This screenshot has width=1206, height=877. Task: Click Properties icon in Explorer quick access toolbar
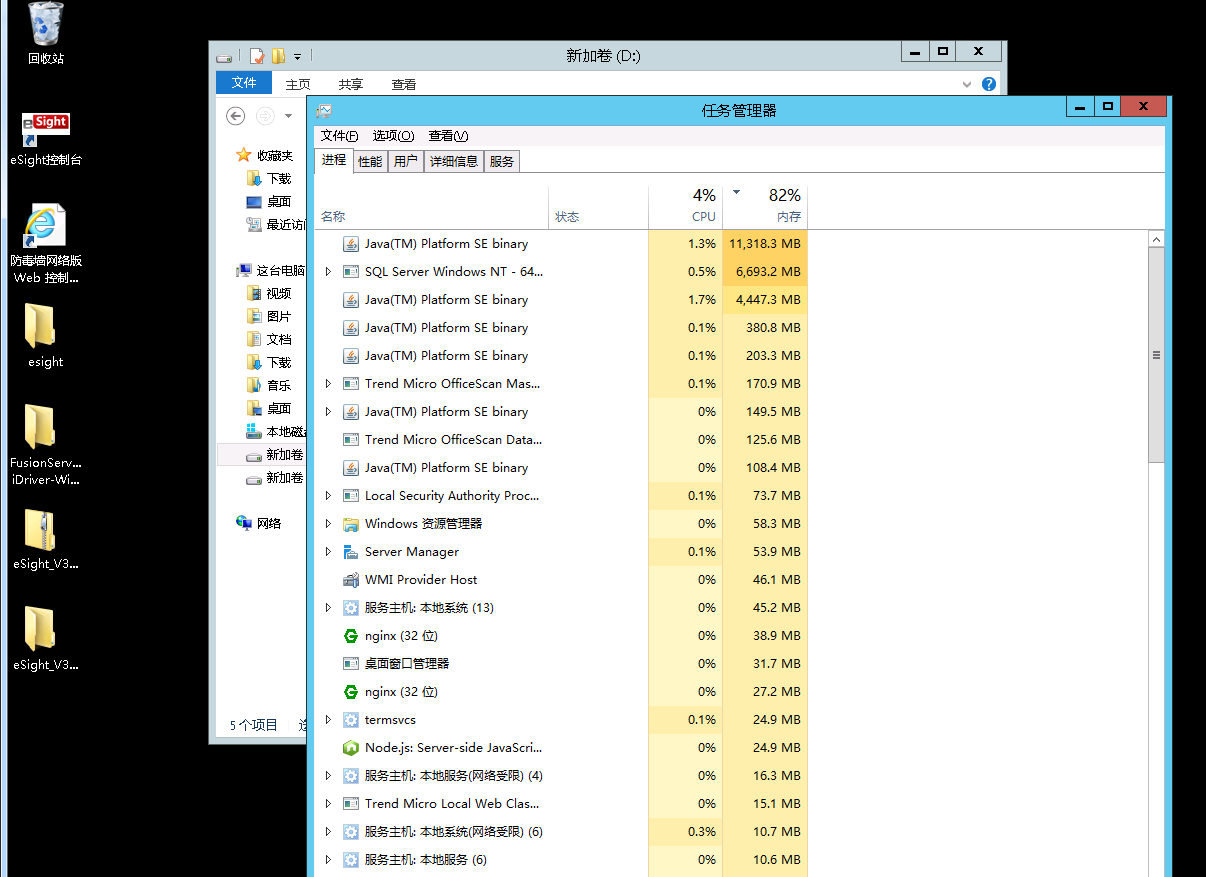click(257, 56)
